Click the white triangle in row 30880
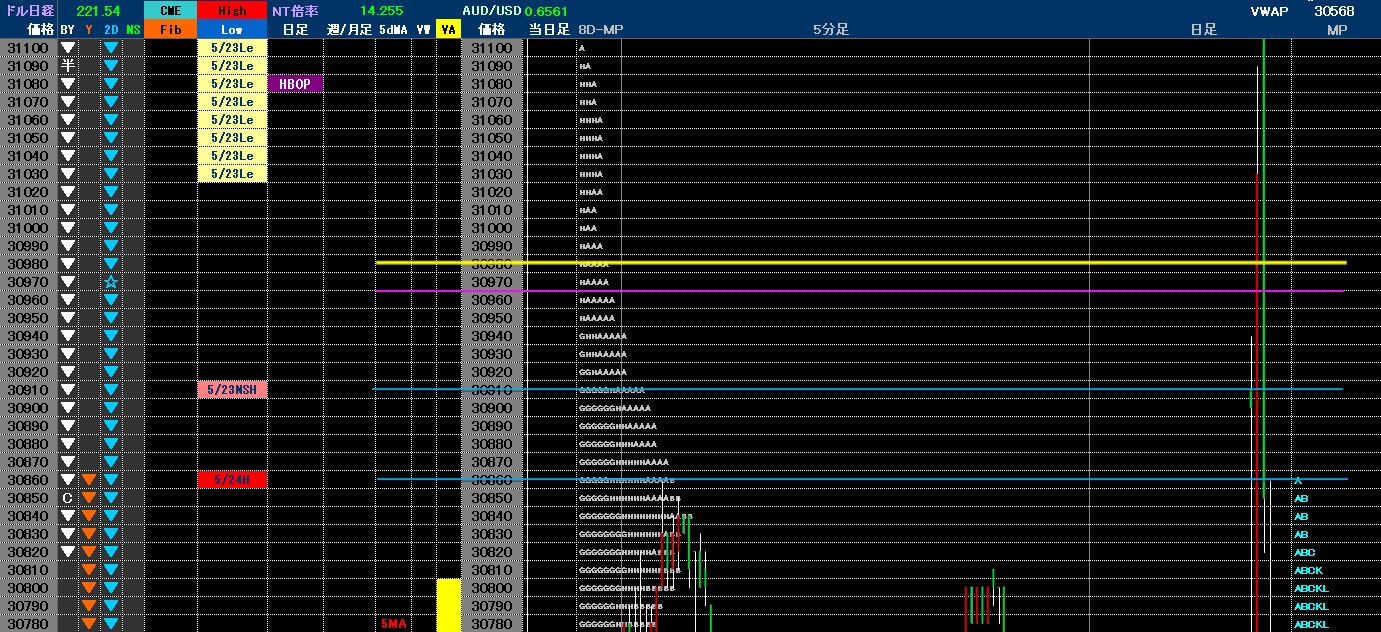This screenshot has width=1381, height=632. coord(68,444)
